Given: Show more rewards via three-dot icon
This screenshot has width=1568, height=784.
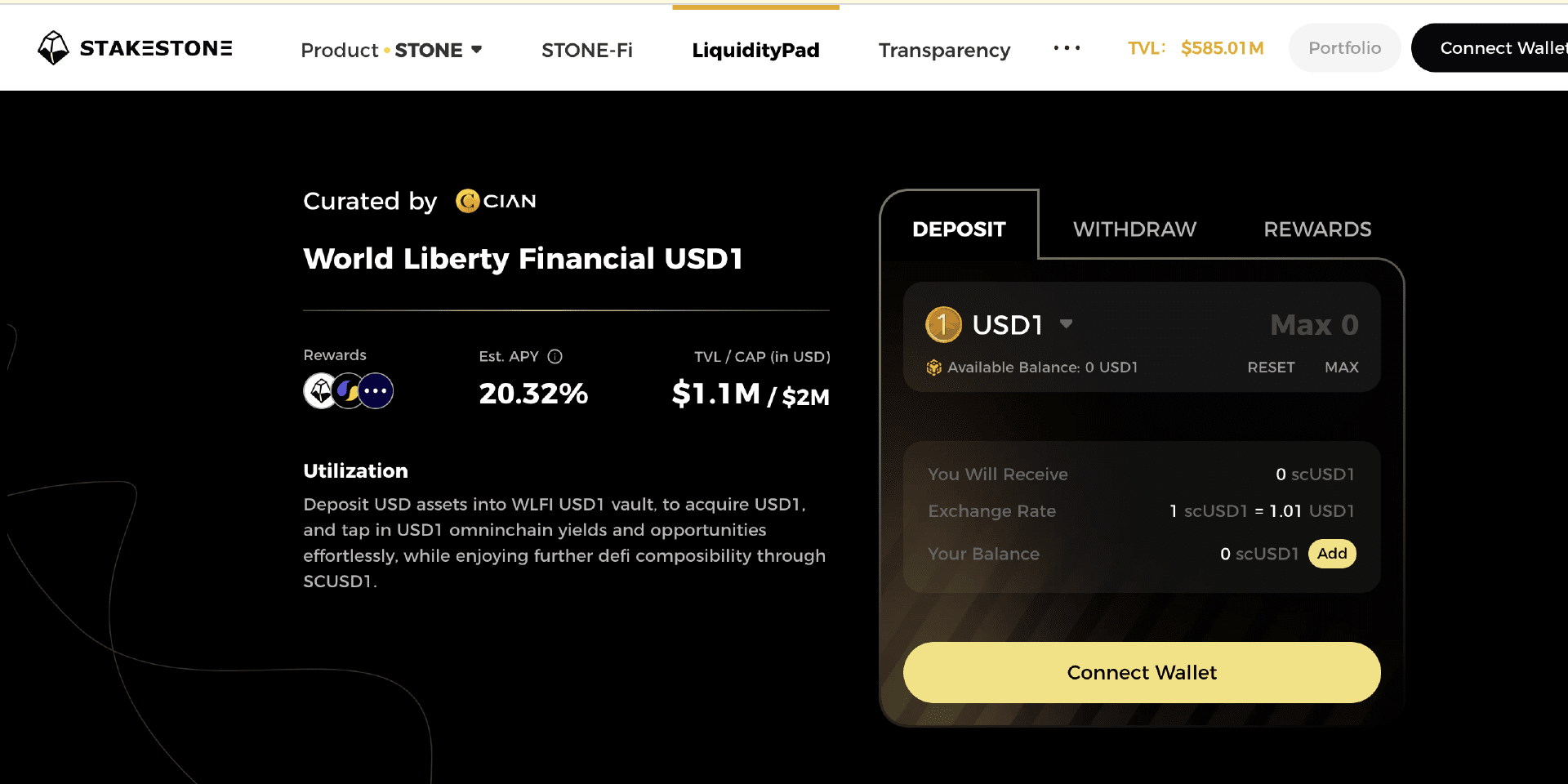Looking at the screenshot, I should tap(376, 391).
